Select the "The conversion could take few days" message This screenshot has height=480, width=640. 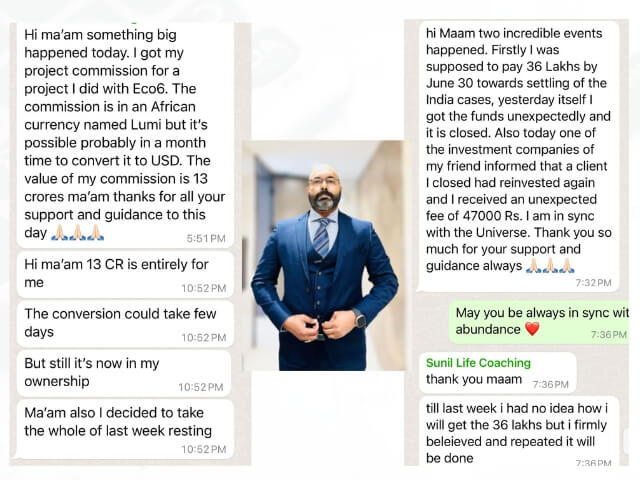coord(125,324)
